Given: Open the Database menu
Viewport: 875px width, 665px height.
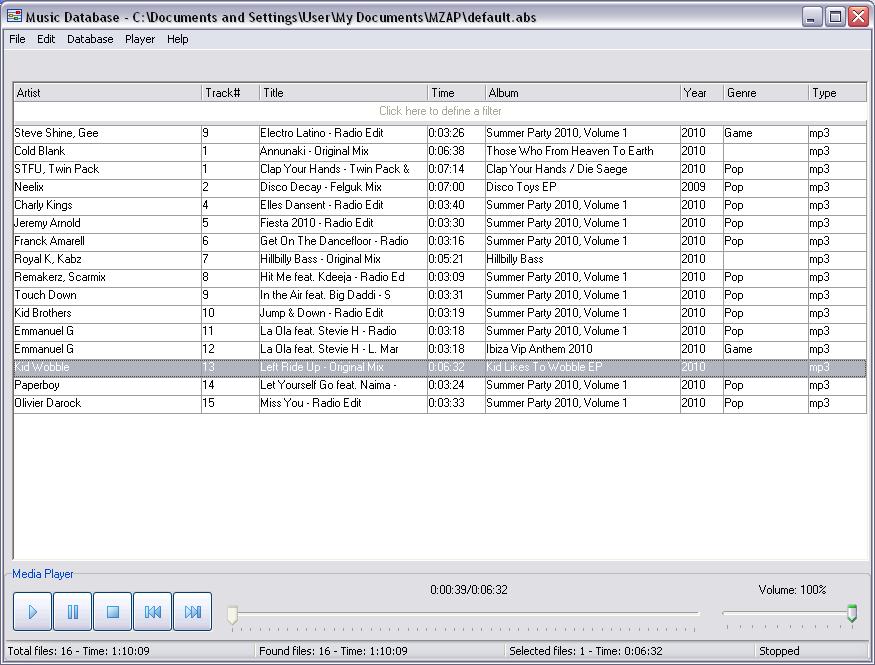Looking at the screenshot, I should tap(90, 39).
